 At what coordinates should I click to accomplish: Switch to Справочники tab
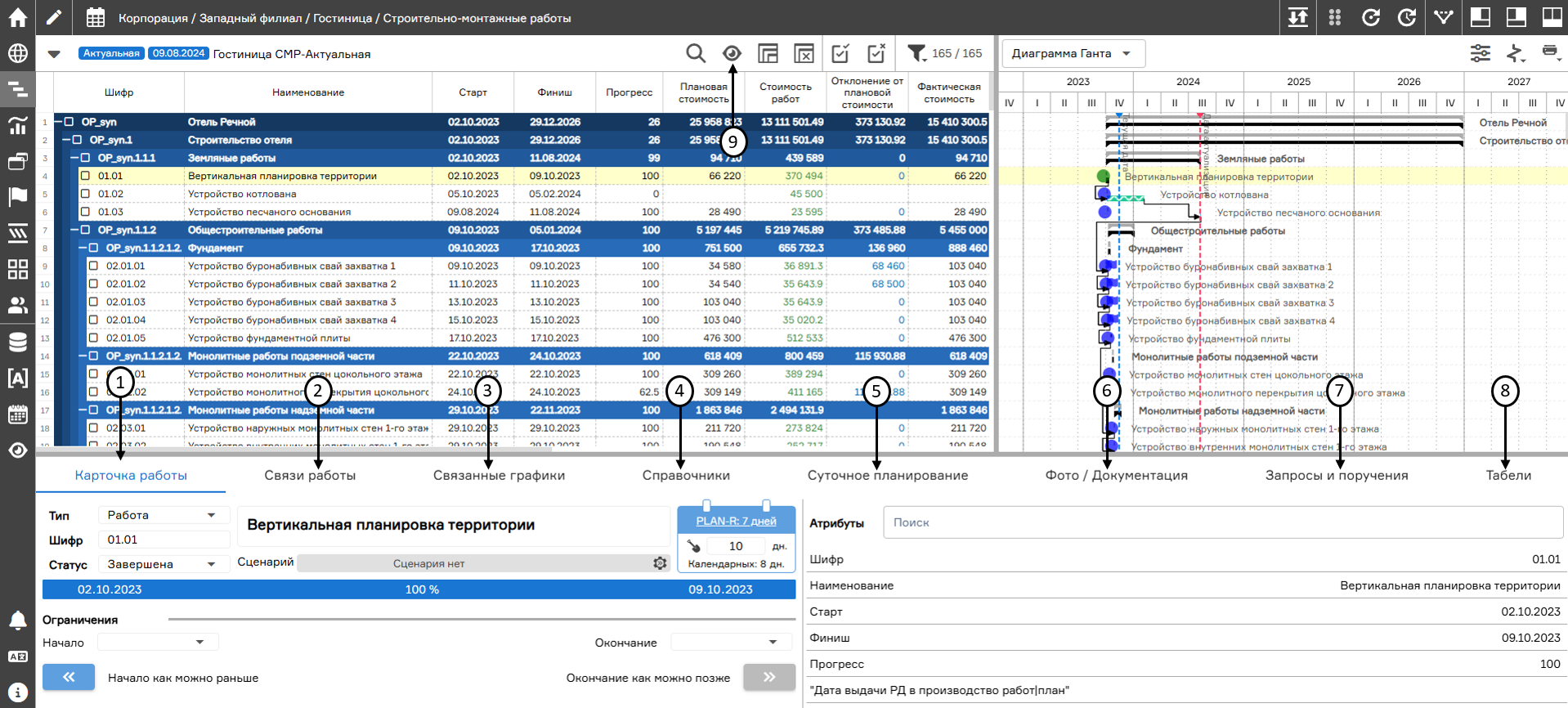[x=686, y=475]
